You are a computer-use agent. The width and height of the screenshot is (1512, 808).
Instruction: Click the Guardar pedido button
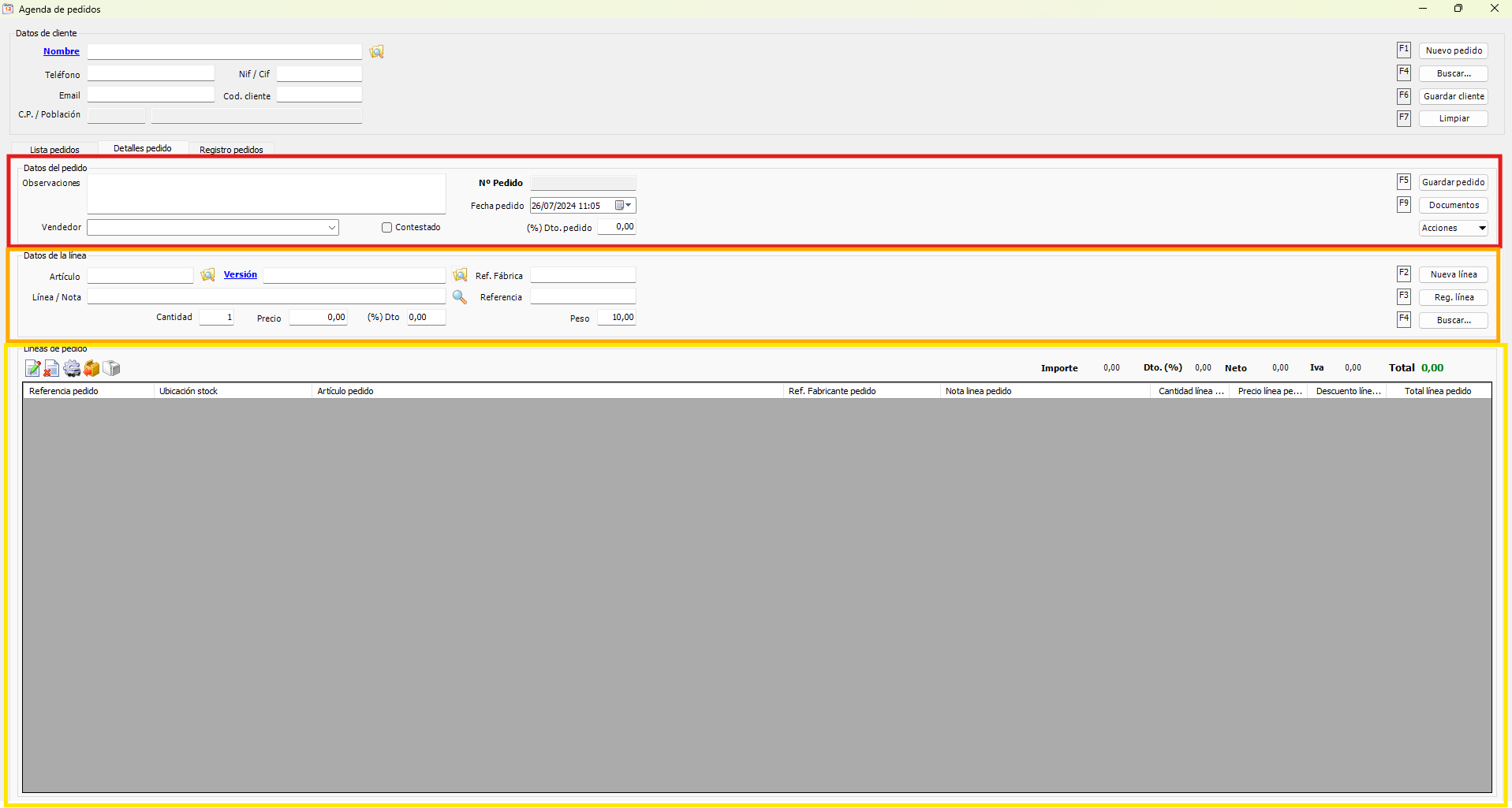click(1453, 182)
